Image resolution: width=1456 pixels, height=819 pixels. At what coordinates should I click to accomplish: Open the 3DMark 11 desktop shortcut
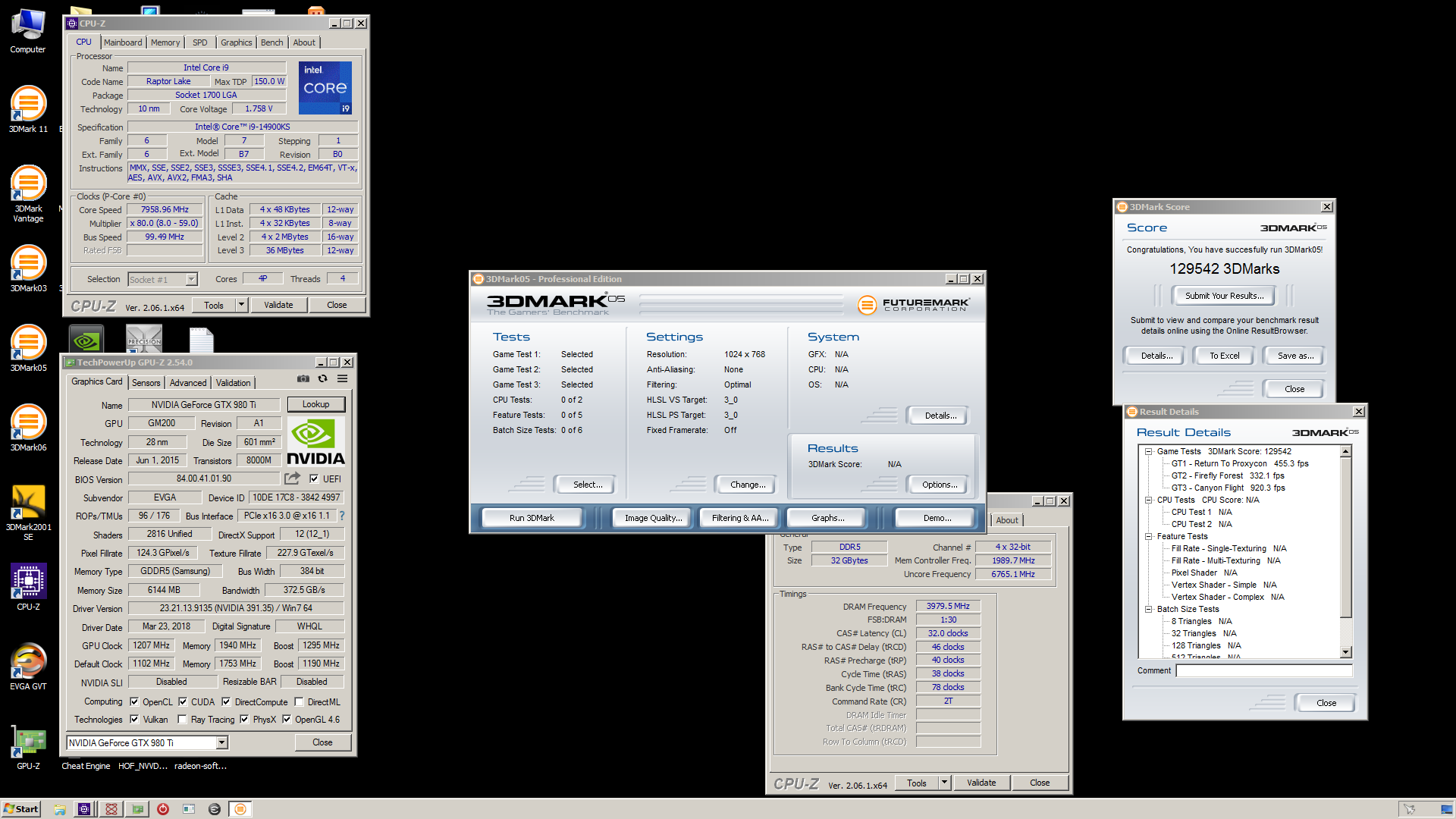click(28, 108)
